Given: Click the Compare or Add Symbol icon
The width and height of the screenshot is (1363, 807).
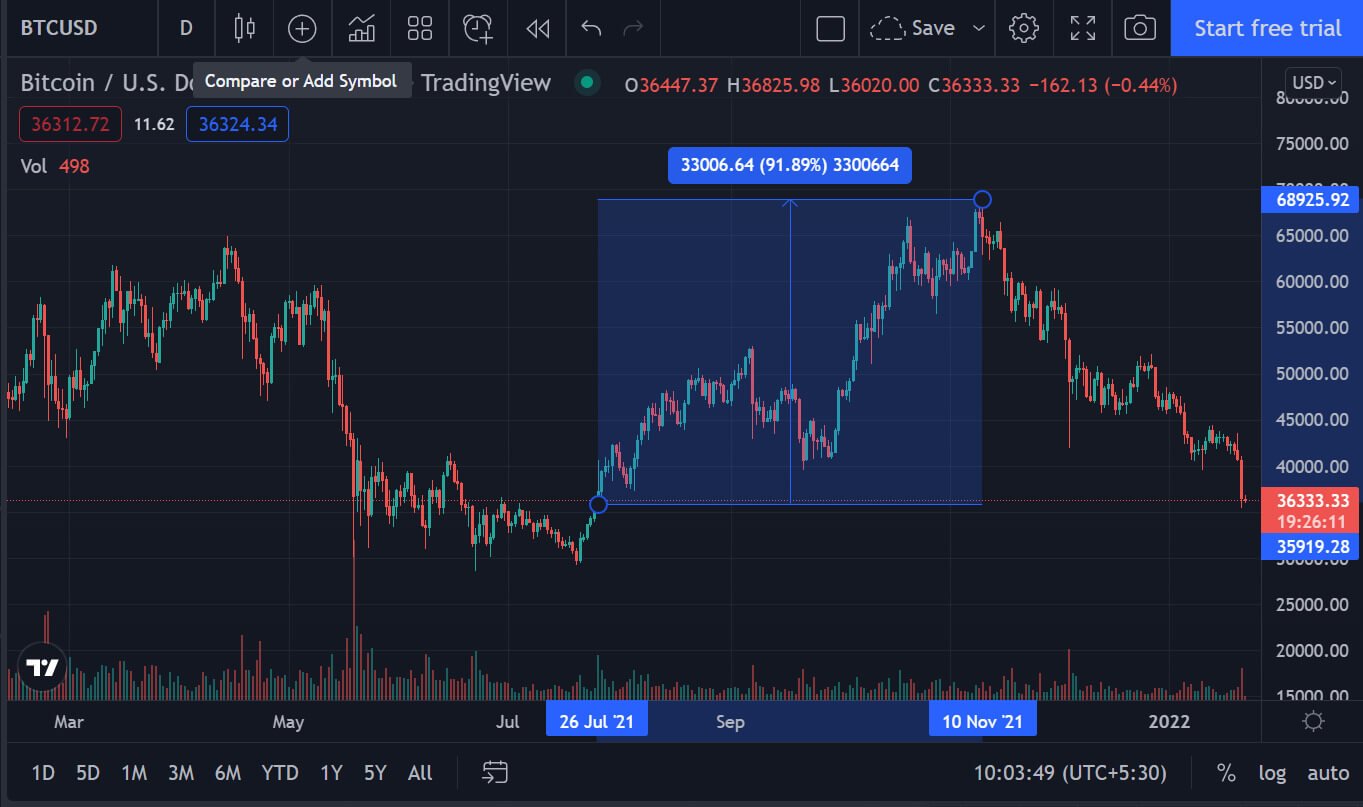Looking at the screenshot, I should (302, 28).
